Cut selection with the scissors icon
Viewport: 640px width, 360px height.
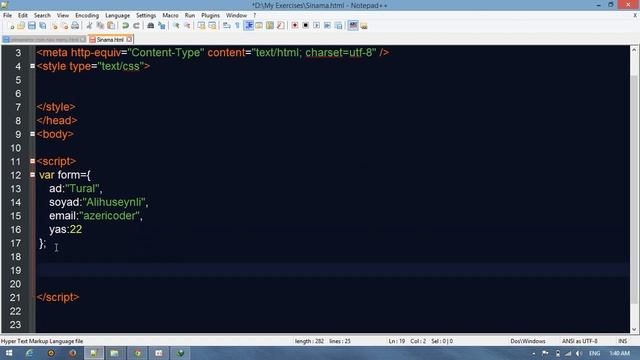(89, 26)
